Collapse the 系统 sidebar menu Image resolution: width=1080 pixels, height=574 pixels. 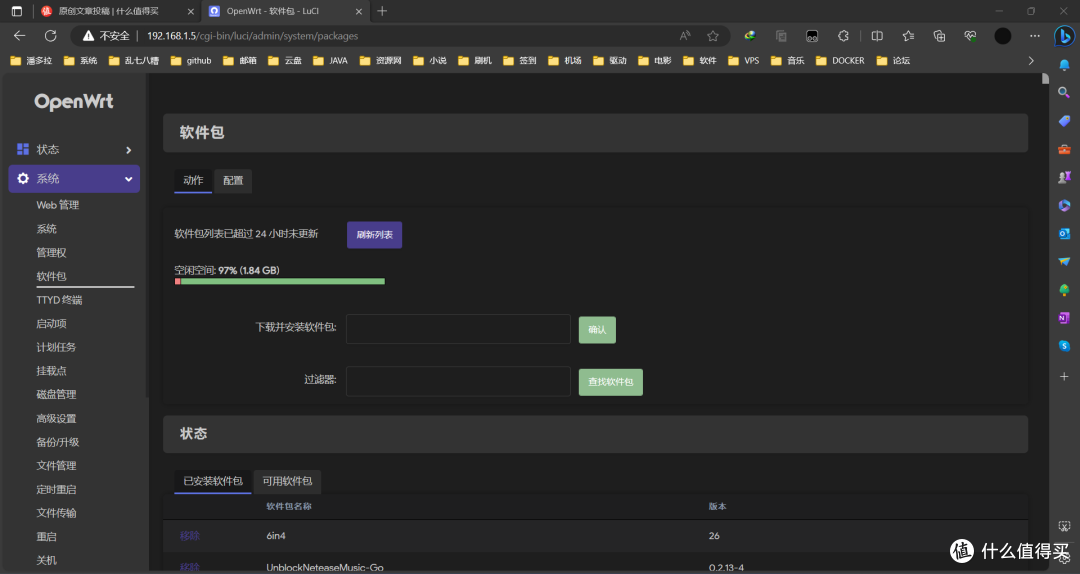click(74, 179)
